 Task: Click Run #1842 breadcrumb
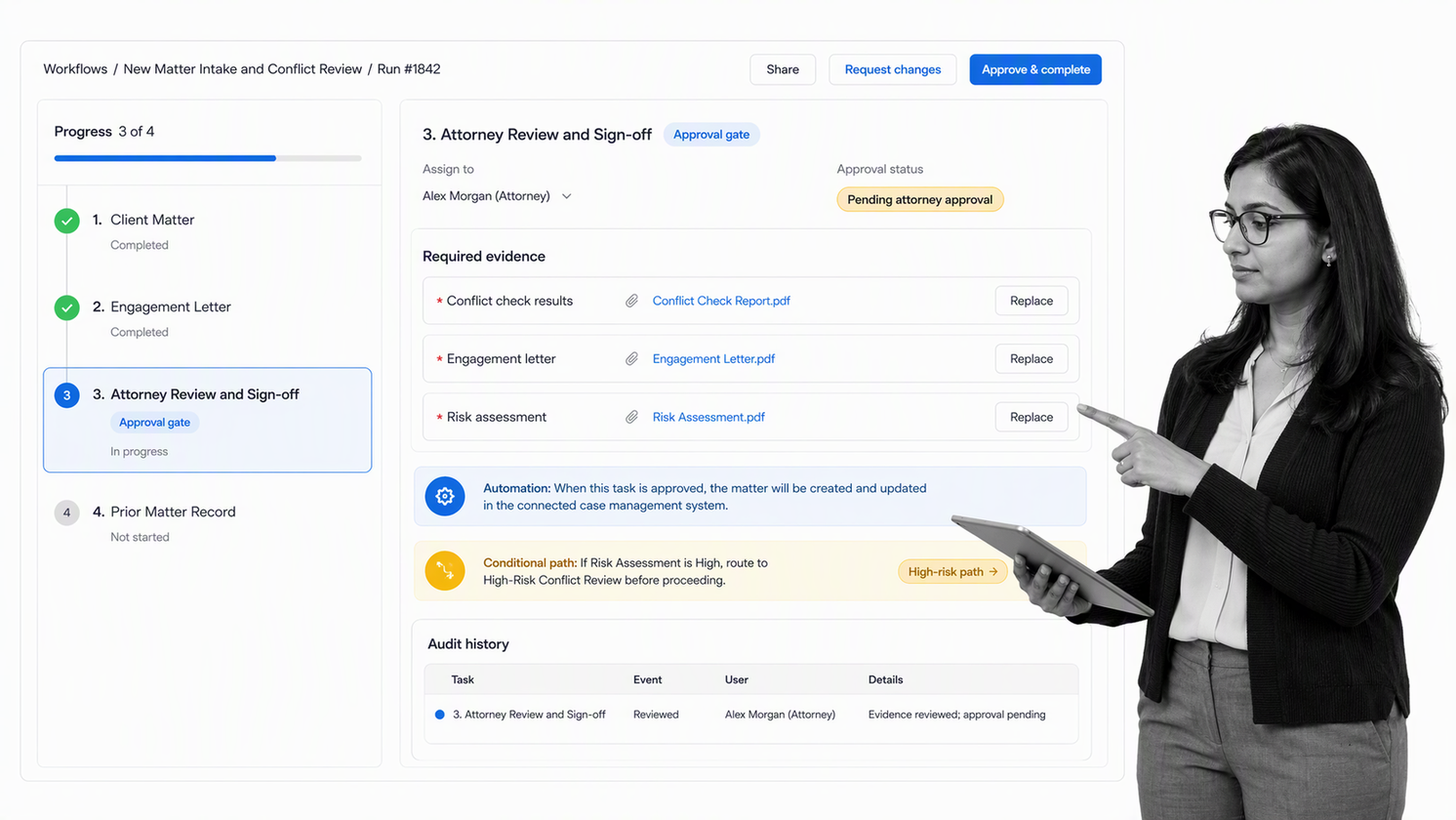(x=409, y=69)
